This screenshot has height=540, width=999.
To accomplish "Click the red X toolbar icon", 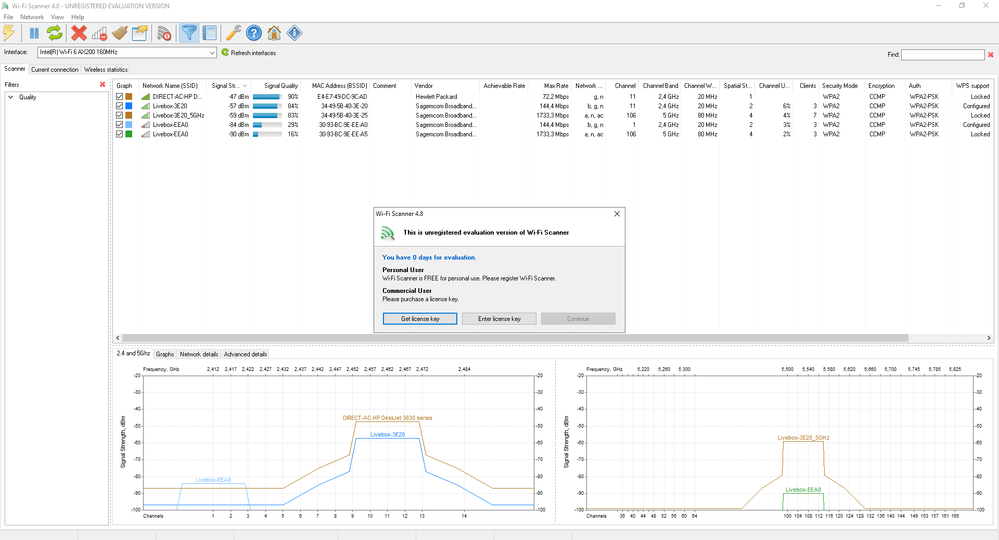I will (x=79, y=33).
